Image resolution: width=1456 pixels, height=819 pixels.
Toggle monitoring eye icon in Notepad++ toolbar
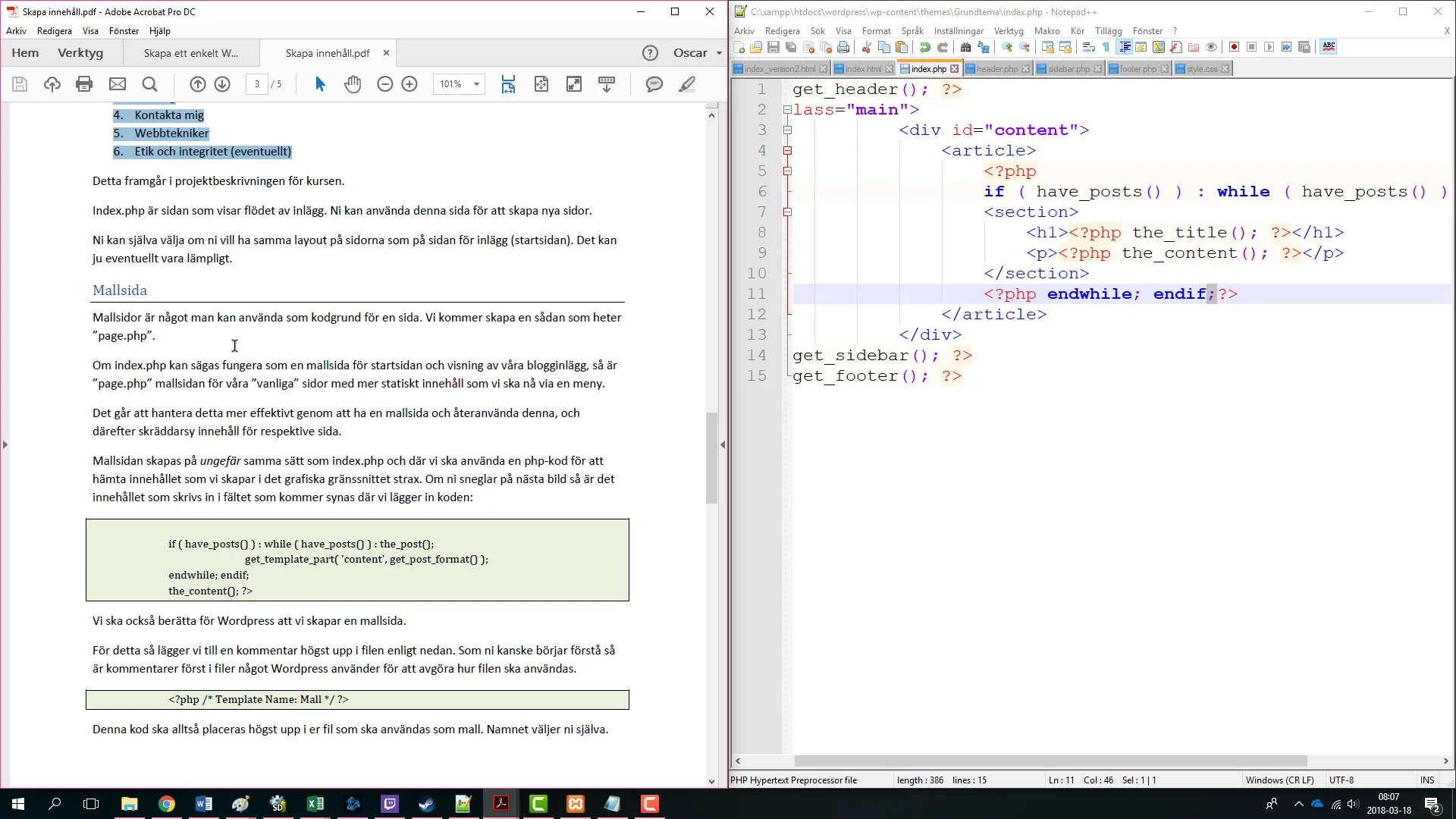pyautogui.click(x=1212, y=47)
